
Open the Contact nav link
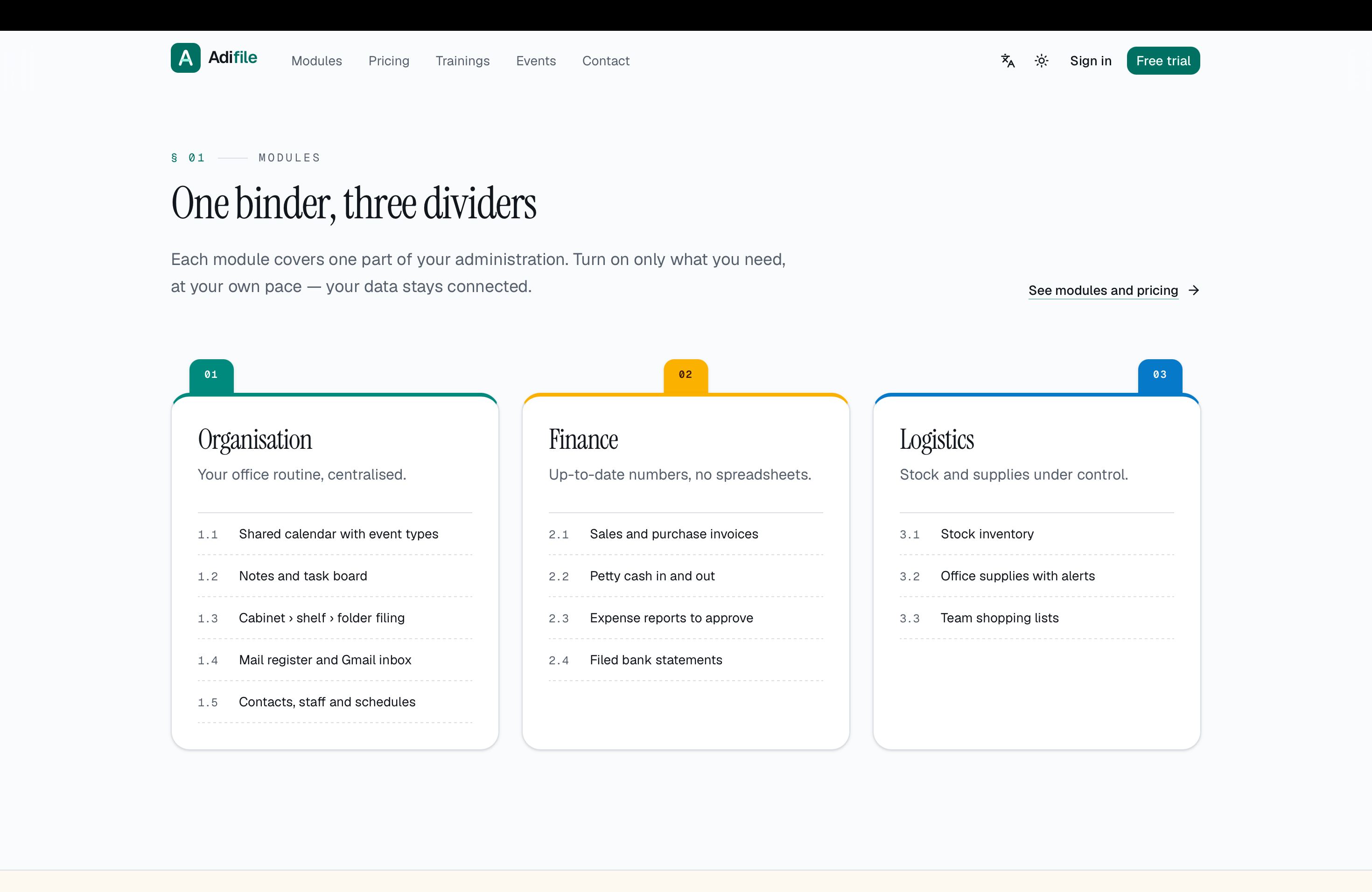pos(605,61)
